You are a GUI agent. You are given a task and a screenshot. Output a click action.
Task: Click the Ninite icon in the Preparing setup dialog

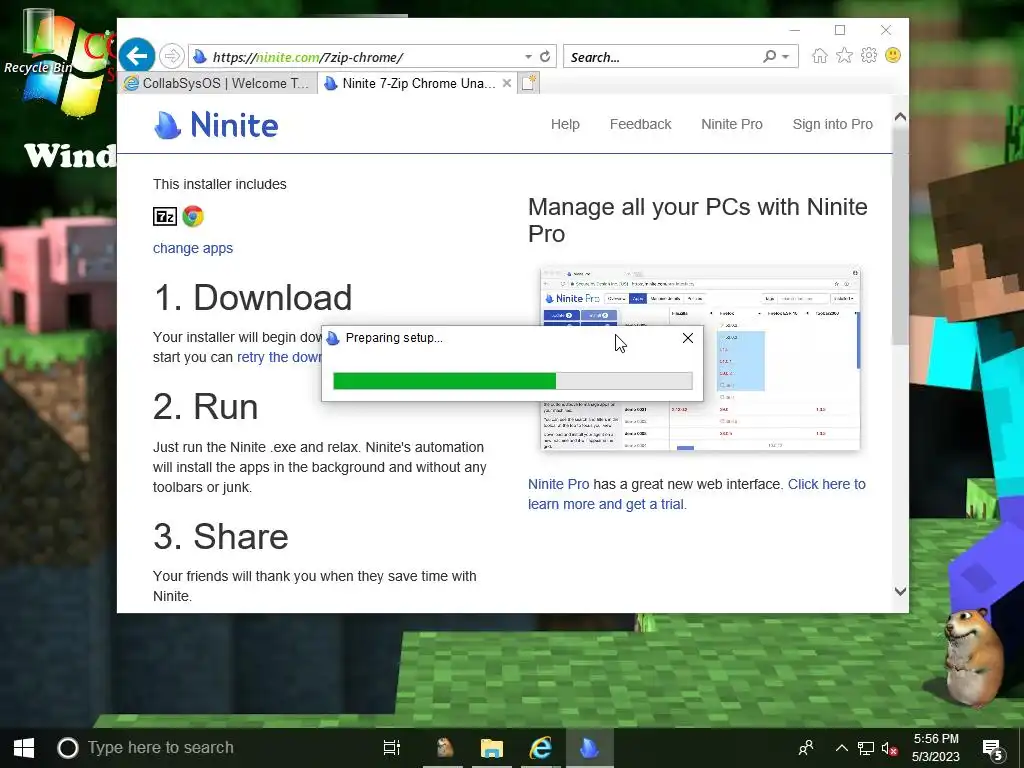[333, 338]
